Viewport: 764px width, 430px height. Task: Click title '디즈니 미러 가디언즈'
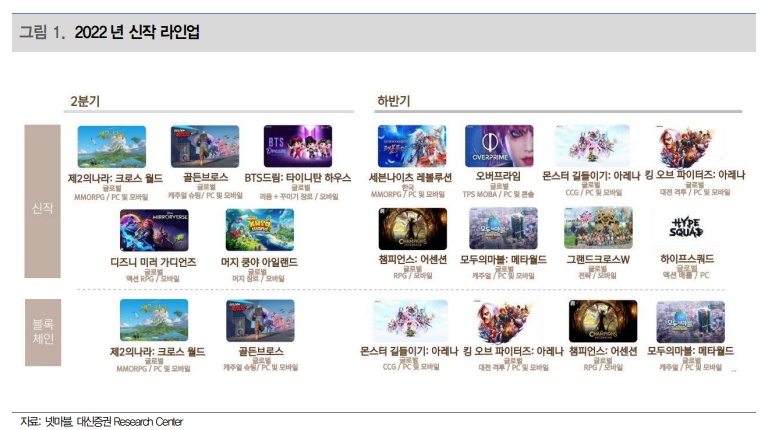pos(153,262)
